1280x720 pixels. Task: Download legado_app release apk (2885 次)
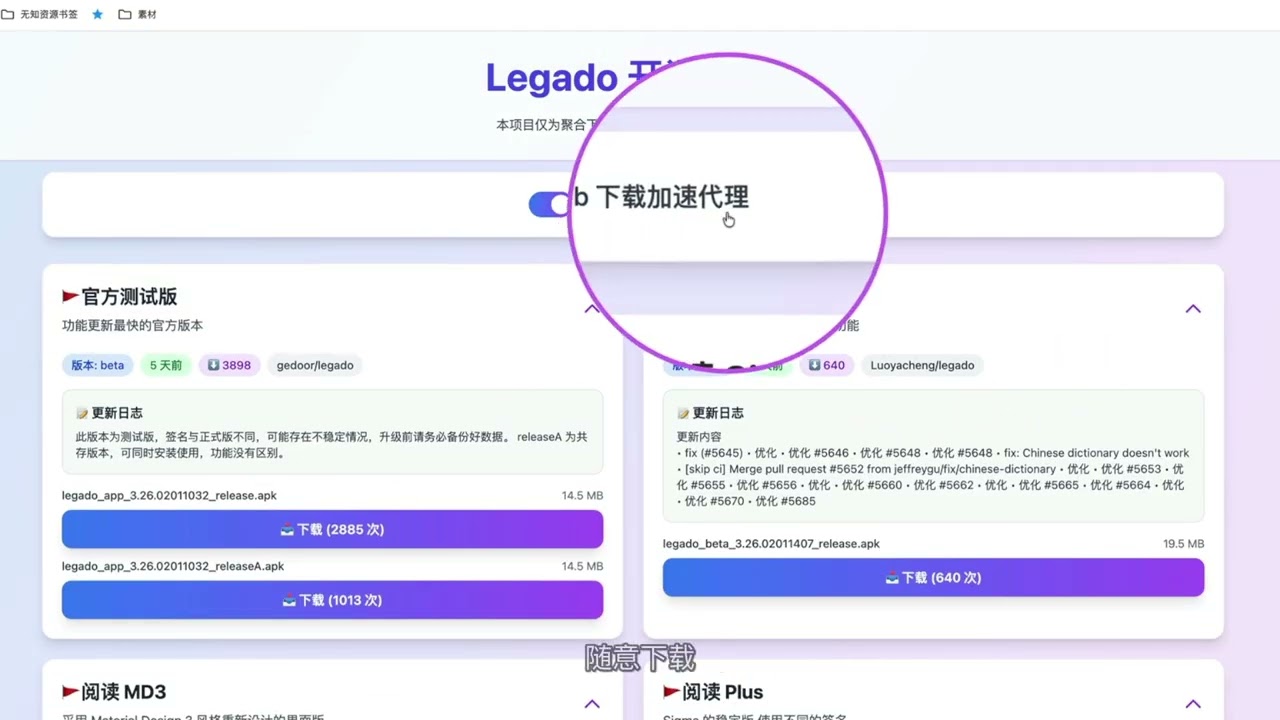tap(332, 529)
